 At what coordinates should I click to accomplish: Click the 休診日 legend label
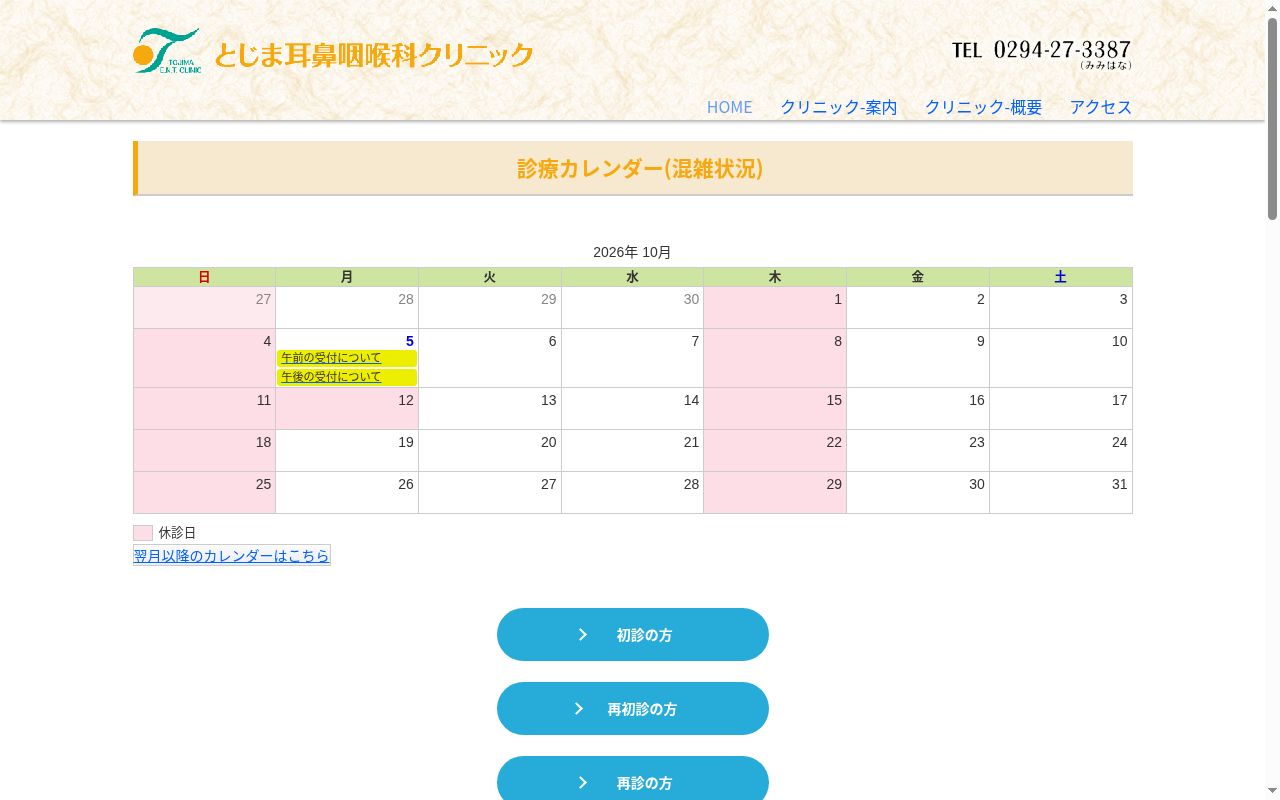click(177, 533)
